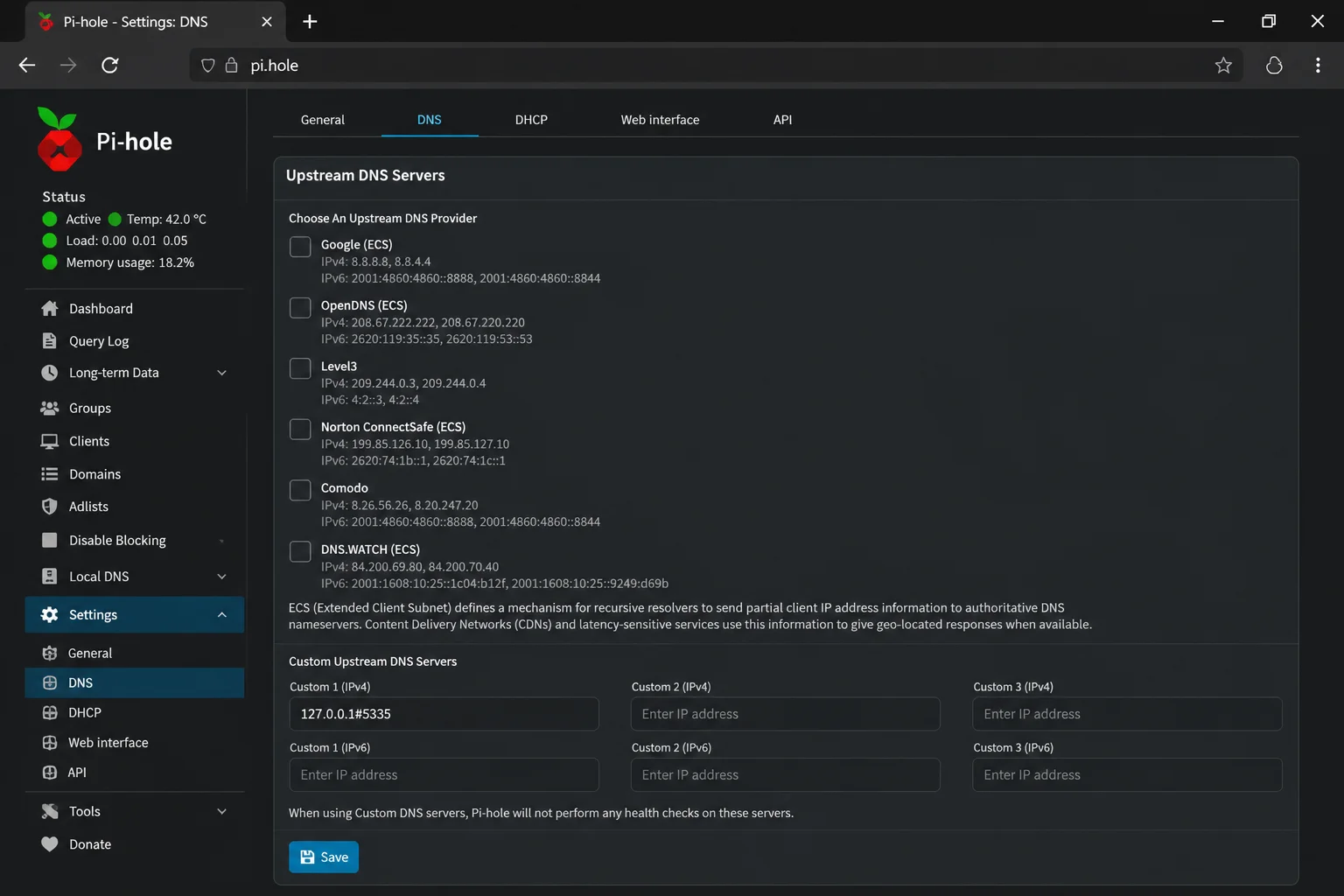Click the DNS submenu globe icon
The height and width of the screenshot is (896, 1344).
pyautogui.click(x=50, y=682)
